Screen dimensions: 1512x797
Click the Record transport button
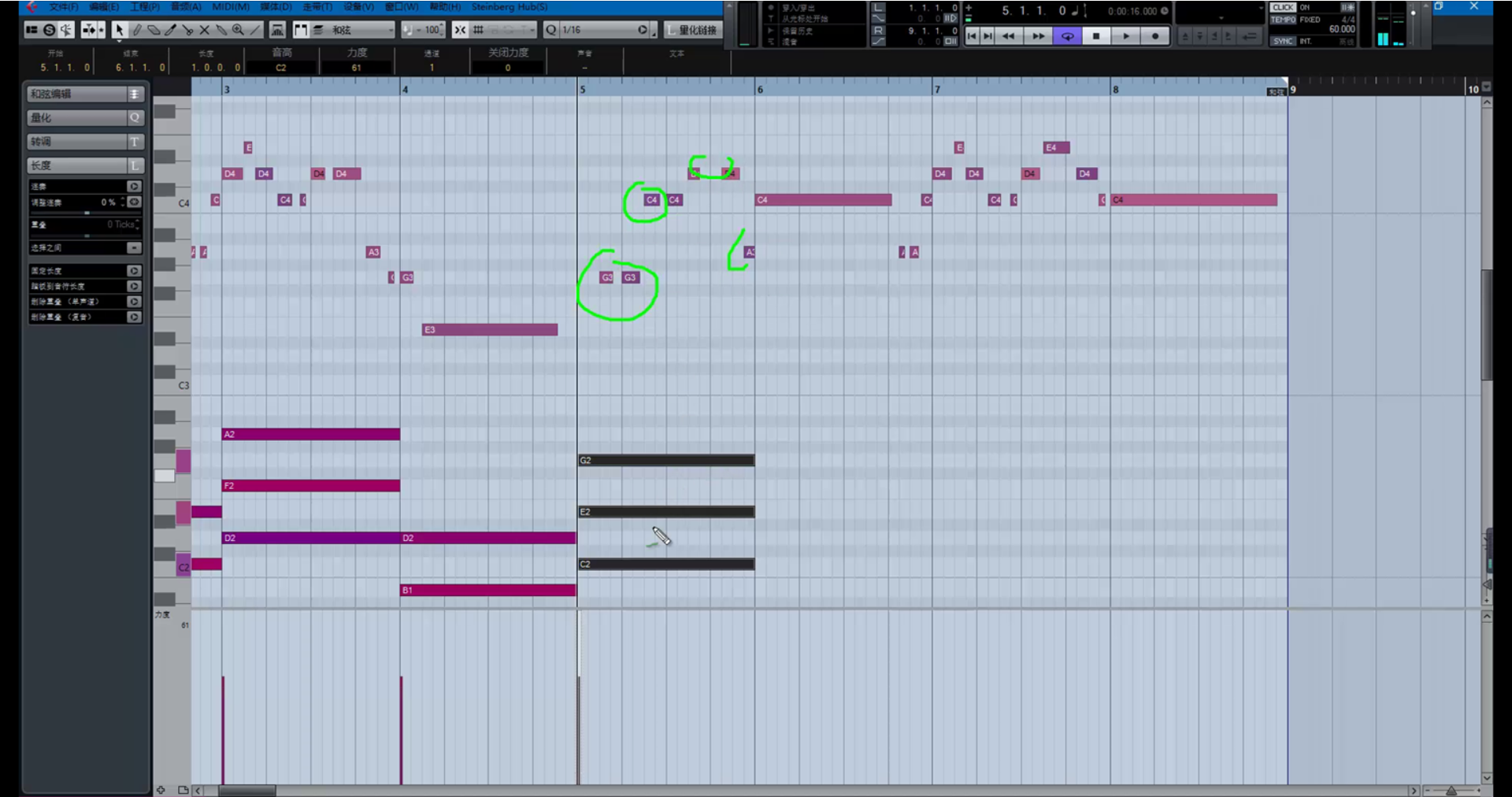coord(1155,36)
